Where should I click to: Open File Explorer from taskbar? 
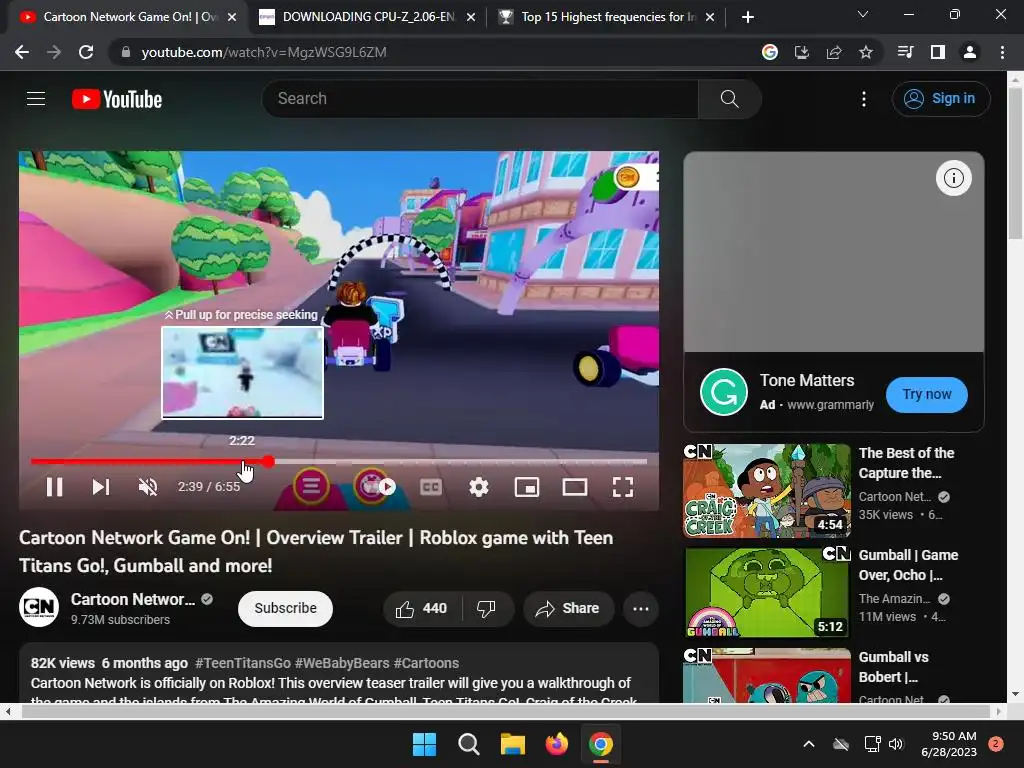pos(513,744)
